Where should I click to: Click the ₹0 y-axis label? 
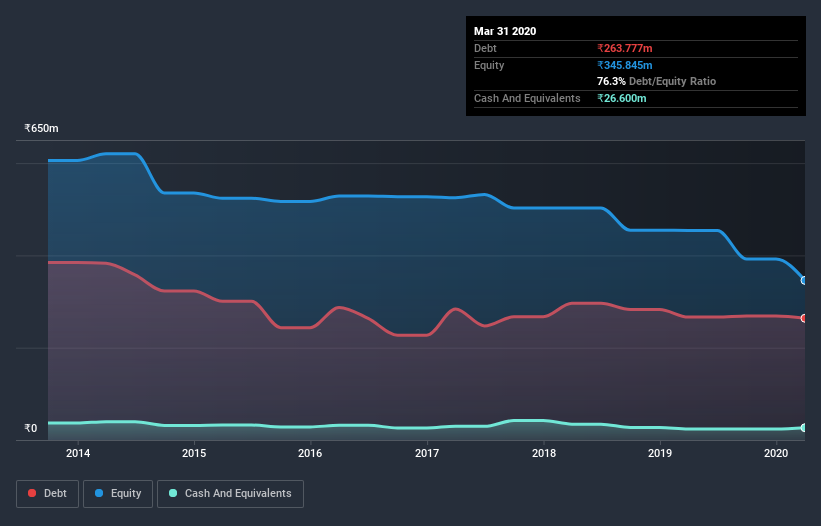point(31,428)
